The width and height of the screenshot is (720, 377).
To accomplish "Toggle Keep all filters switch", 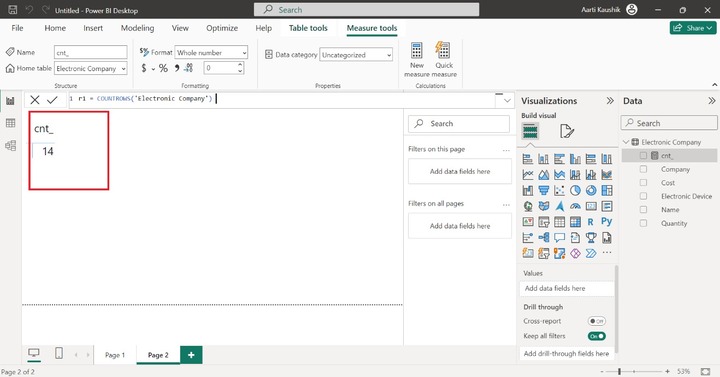I will (596, 336).
